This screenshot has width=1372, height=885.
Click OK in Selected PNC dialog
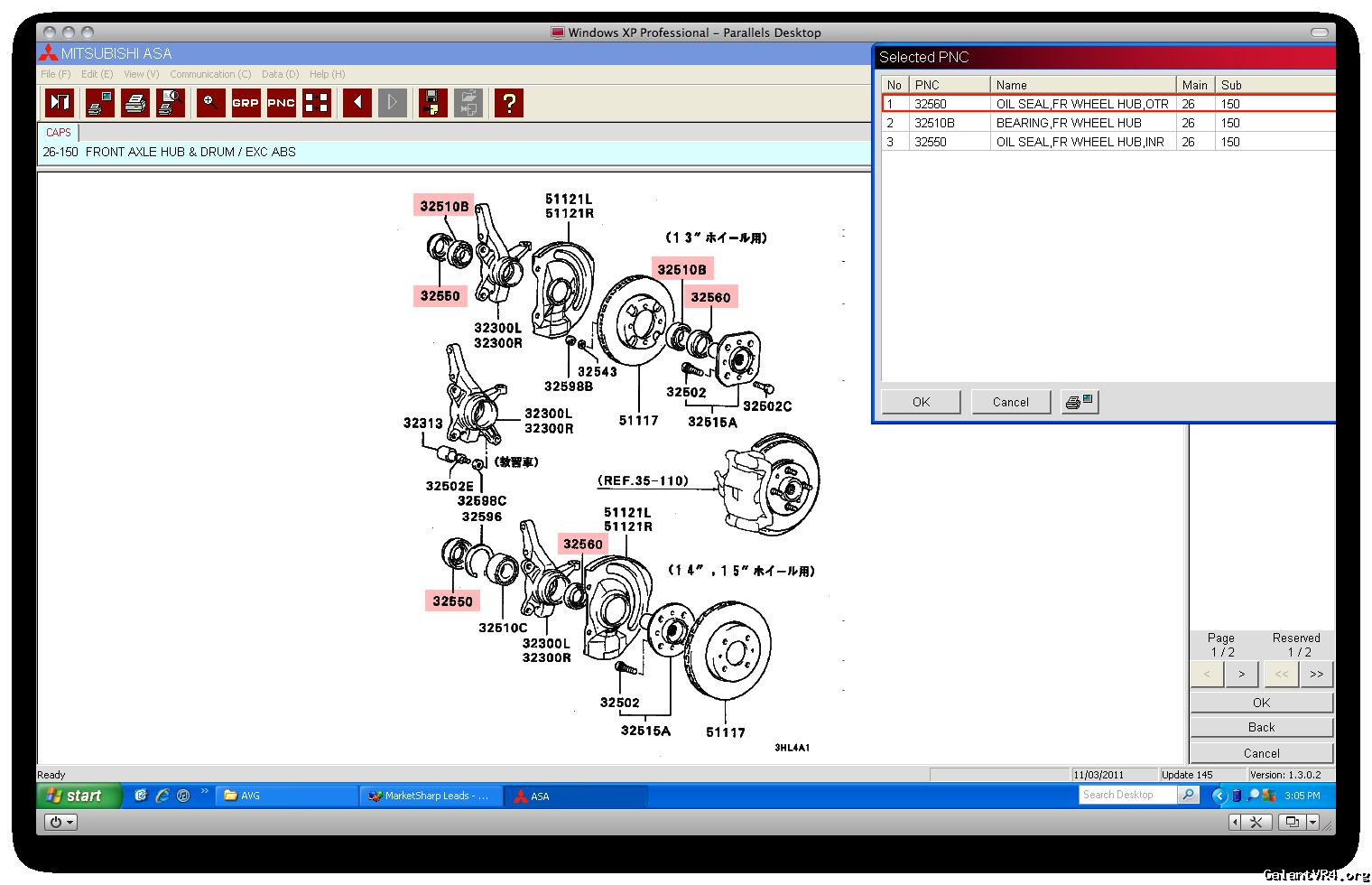921,402
